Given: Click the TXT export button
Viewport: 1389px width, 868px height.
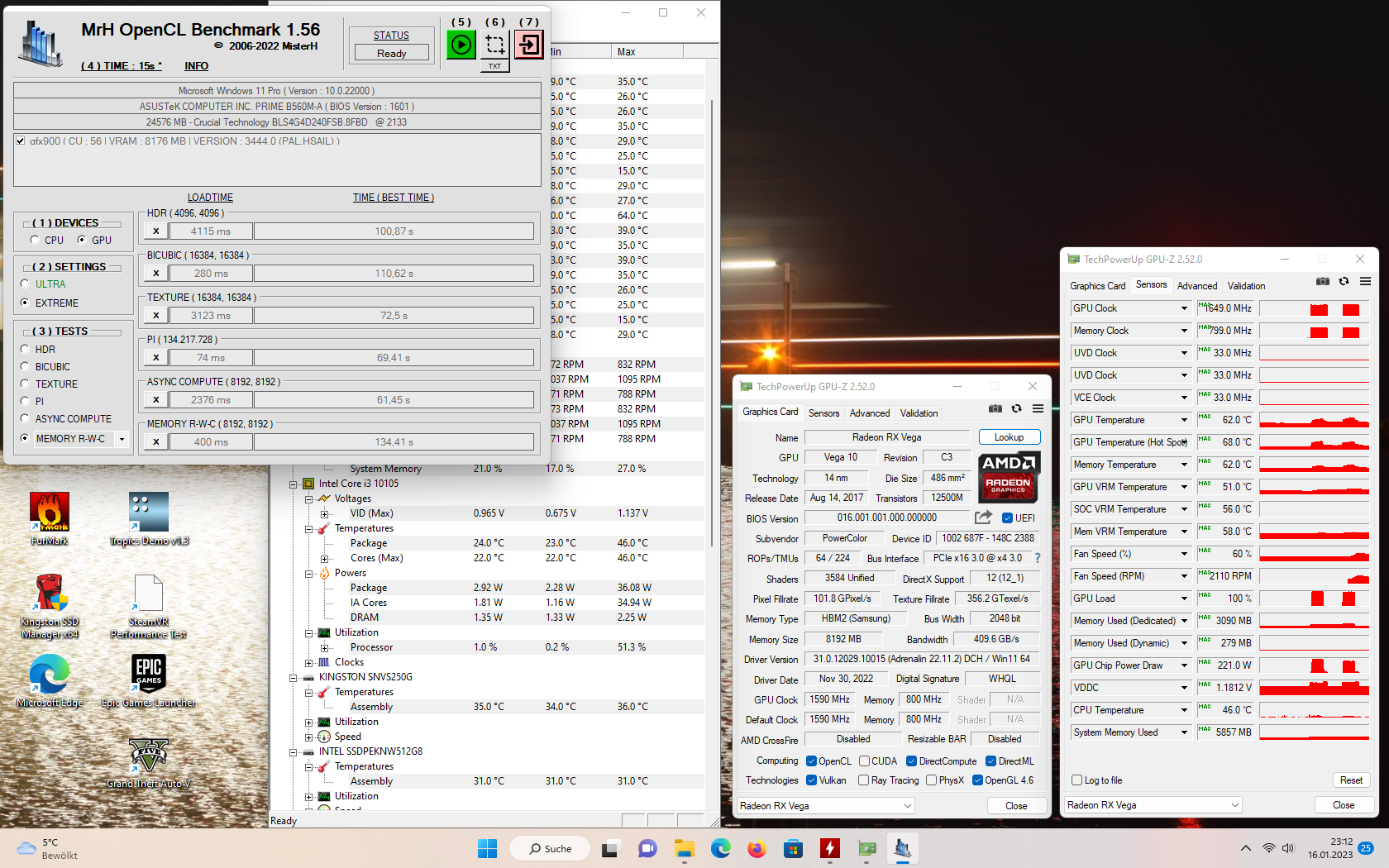Looking at the screenshot, I should (x=494, y=66).
